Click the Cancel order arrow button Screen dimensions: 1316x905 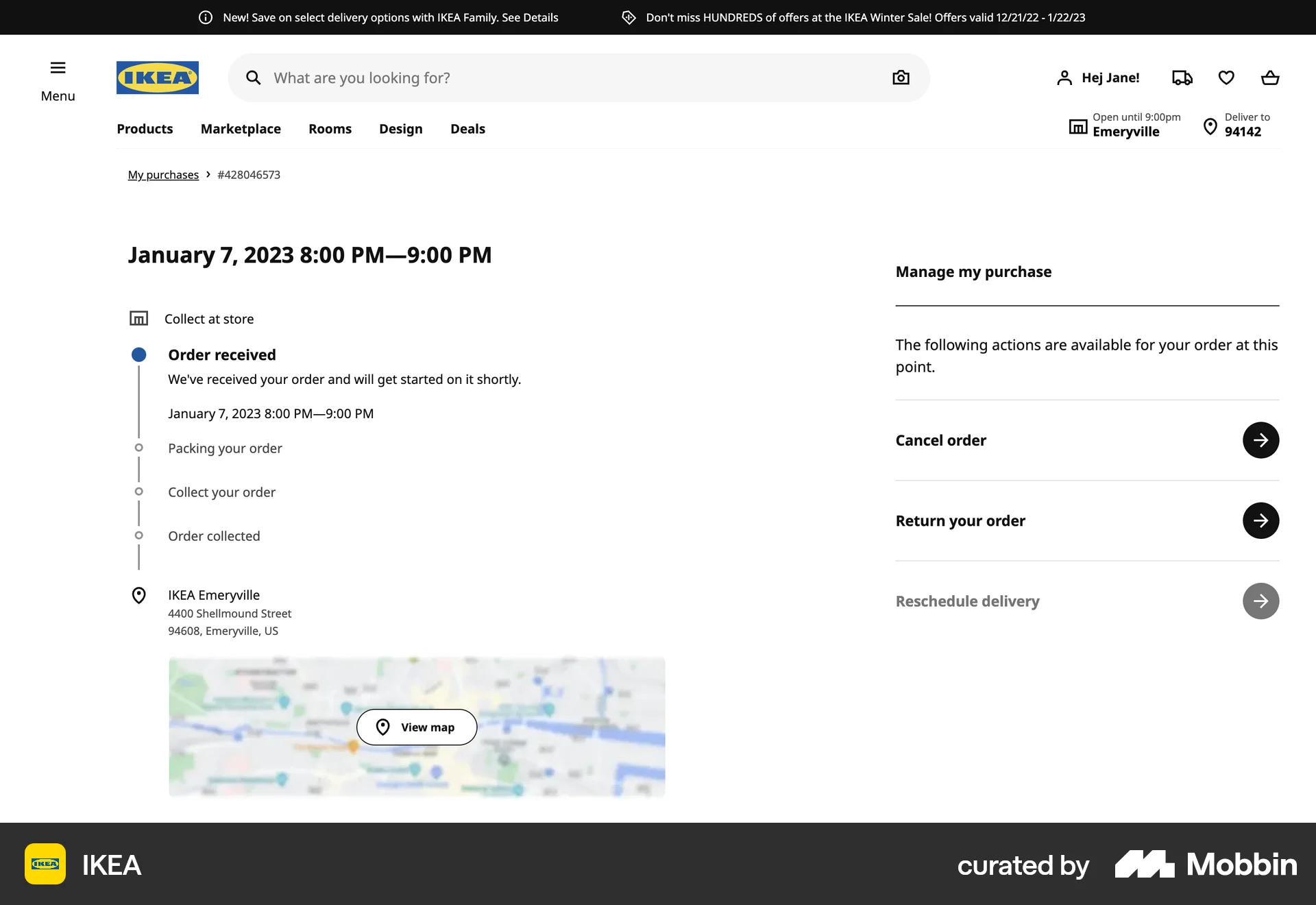point(1260,440)
